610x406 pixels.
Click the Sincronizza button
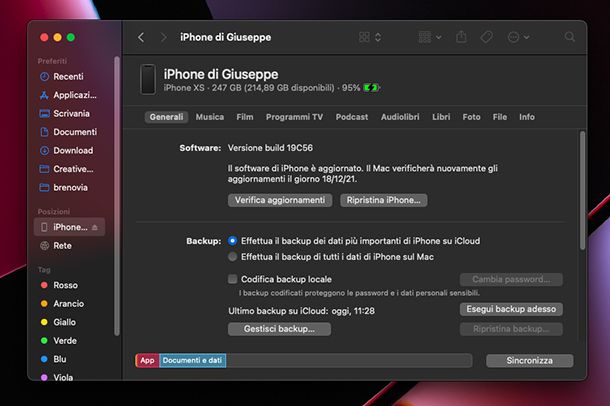(529, 361)
